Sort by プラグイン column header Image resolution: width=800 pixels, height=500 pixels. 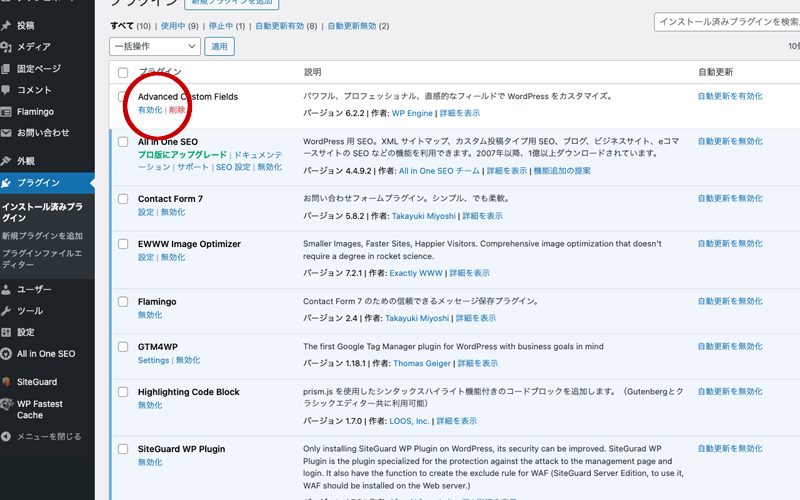(160, 72)
